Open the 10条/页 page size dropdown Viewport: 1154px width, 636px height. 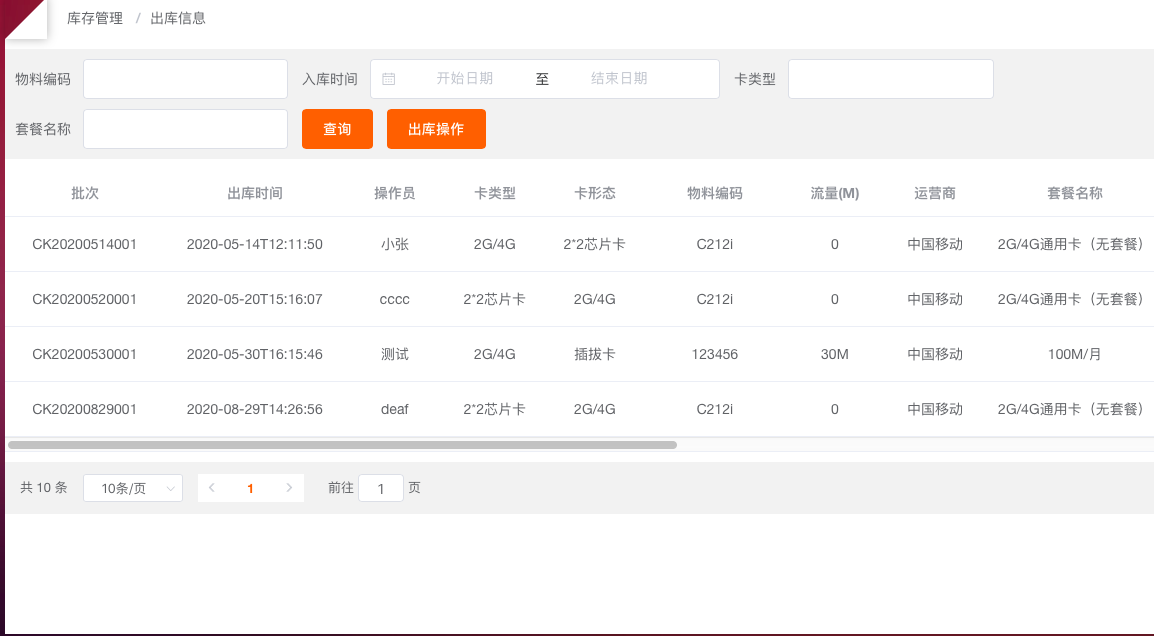pos(133,488)
